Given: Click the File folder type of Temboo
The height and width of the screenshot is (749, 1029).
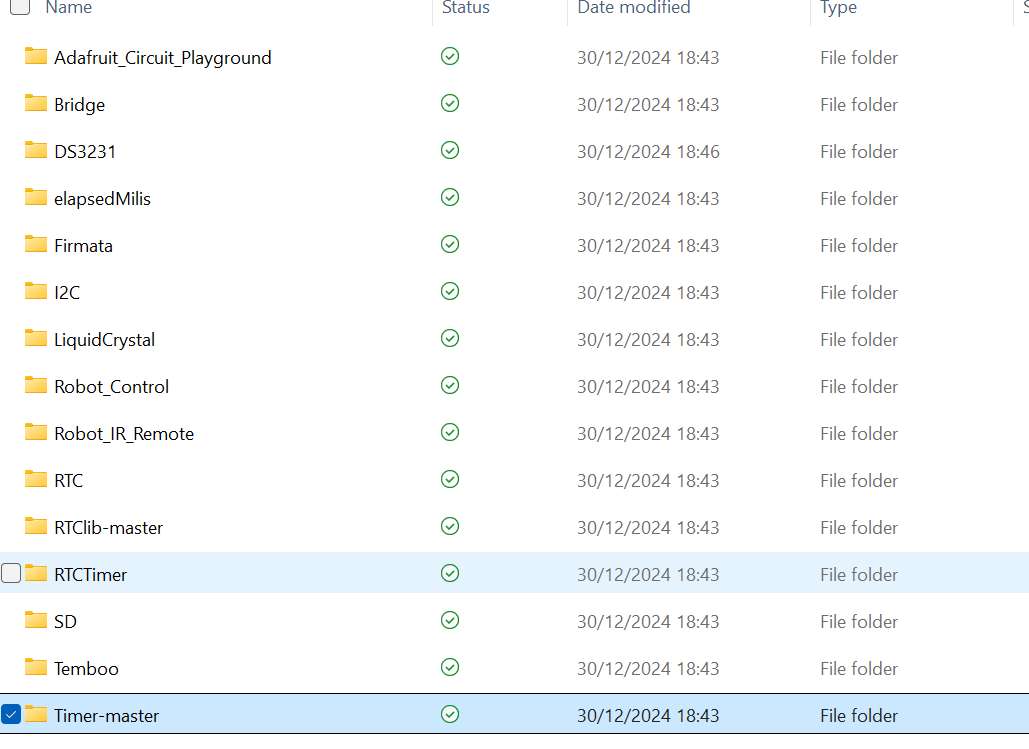Looking at the screenshot, I should coord(859,669).
